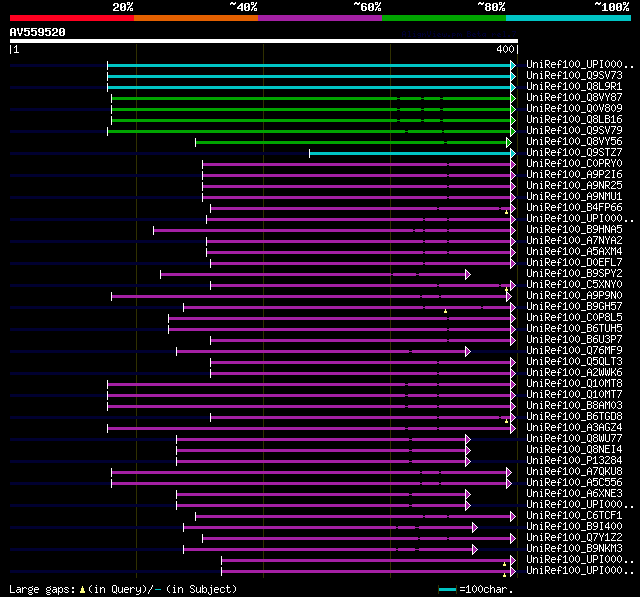Click the yellow gap marker on B4FP66 row
The width and height of the screenshot is (640, 597).
(507, 212)
